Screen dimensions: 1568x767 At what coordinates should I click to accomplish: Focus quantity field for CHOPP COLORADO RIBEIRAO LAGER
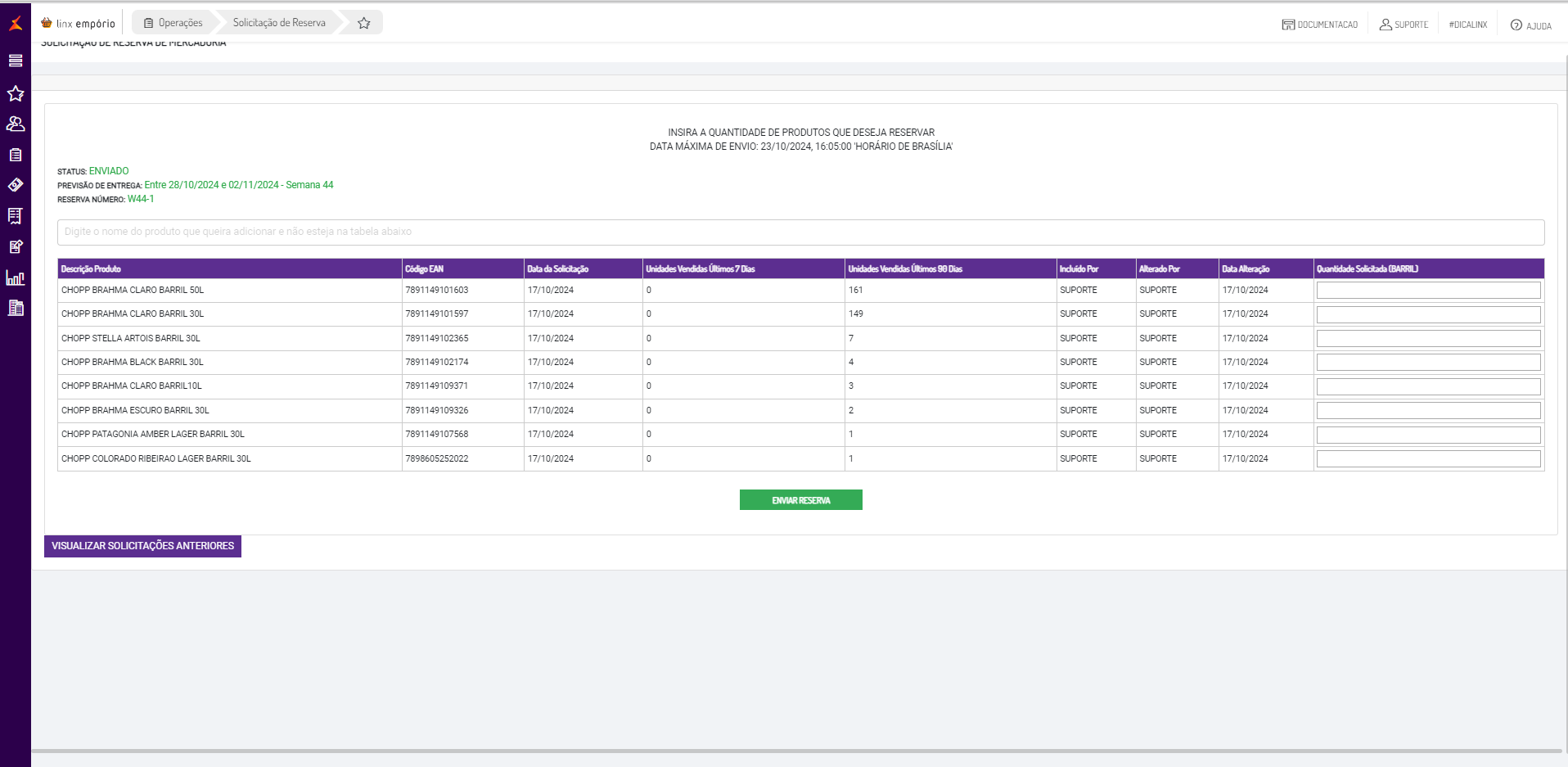[1429, 458]
